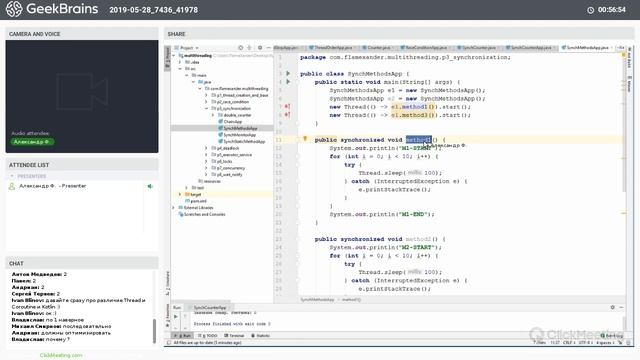
Task: Click the highlighted method1 identifier on line 11
Action: click(x=418, y=140)
